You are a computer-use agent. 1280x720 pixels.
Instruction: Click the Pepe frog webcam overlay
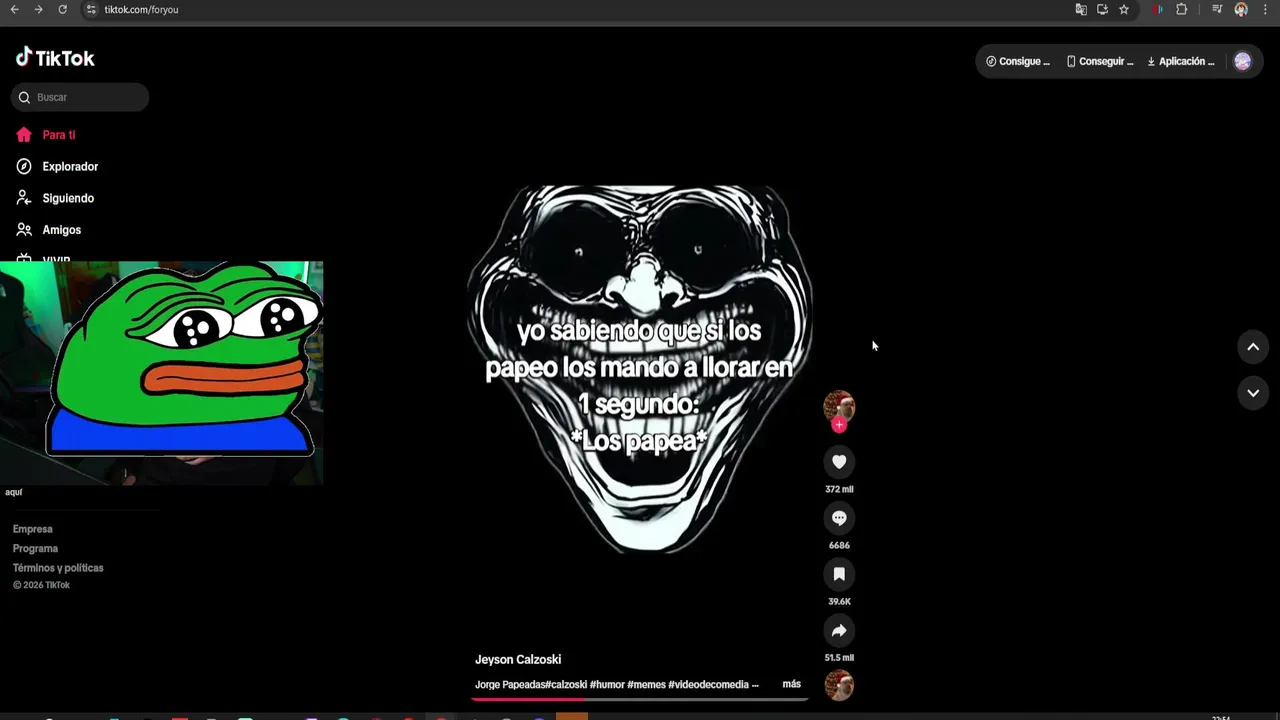pos(162,373)
